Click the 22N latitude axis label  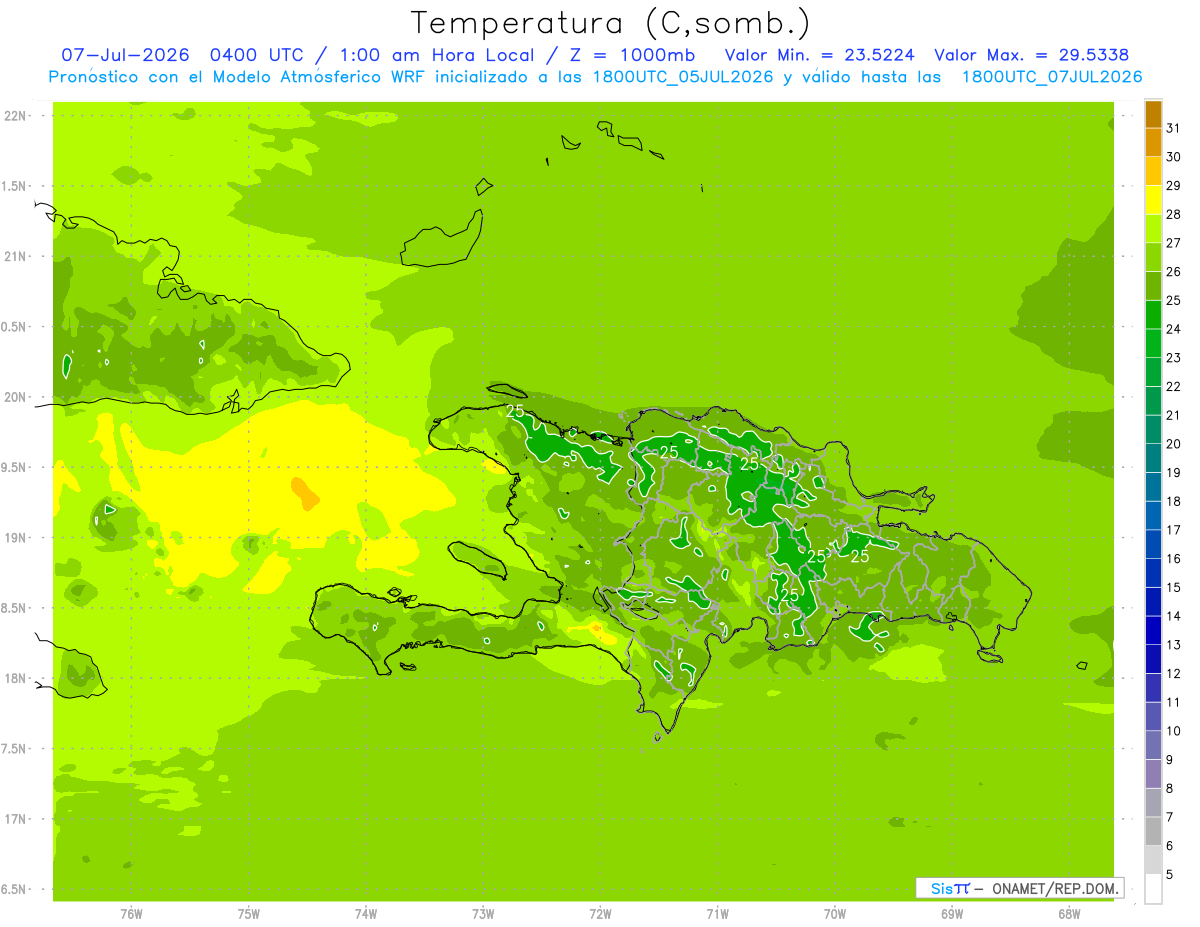14,116
